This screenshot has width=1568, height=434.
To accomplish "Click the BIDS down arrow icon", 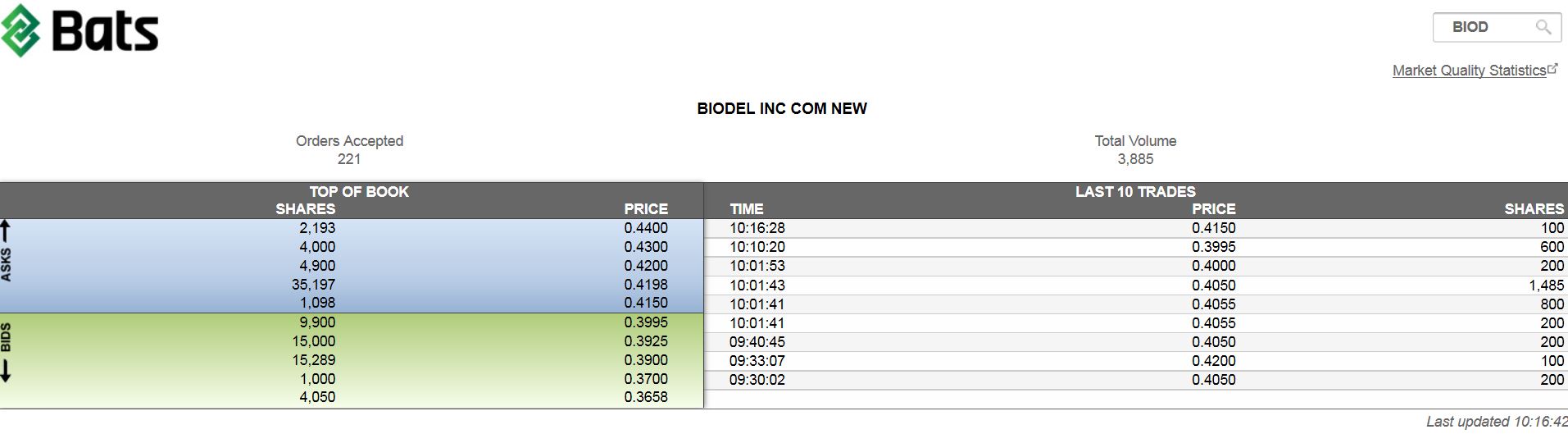I will (7, 371).
